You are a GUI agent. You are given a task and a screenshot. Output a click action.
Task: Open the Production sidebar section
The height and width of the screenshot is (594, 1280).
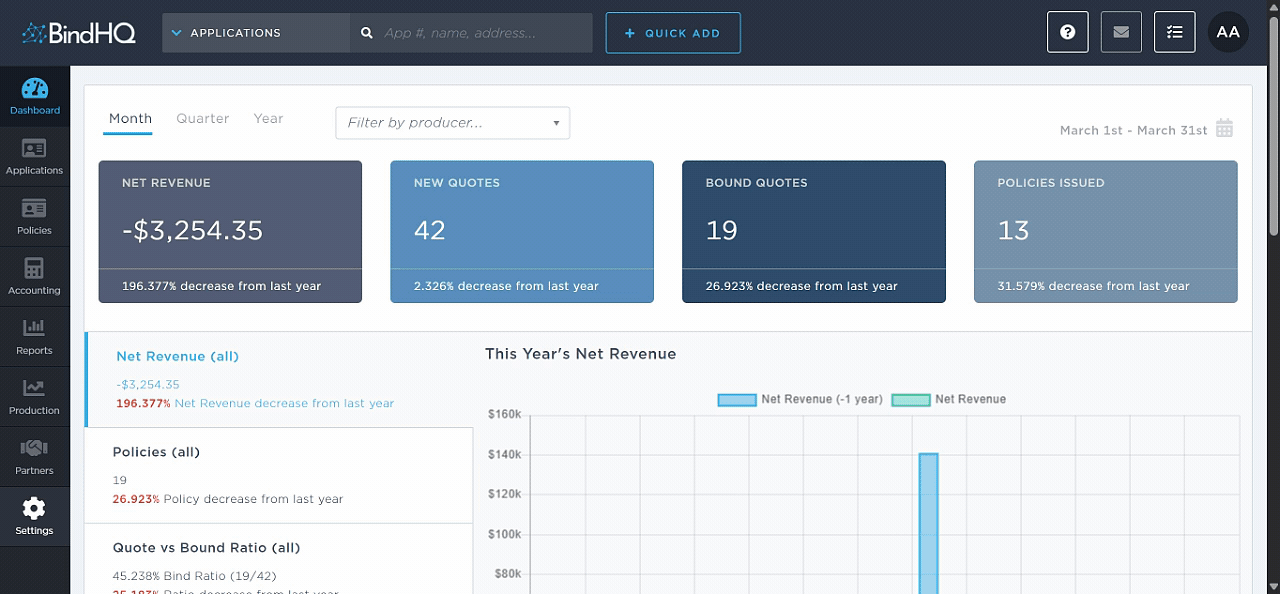tap(35, 396)
